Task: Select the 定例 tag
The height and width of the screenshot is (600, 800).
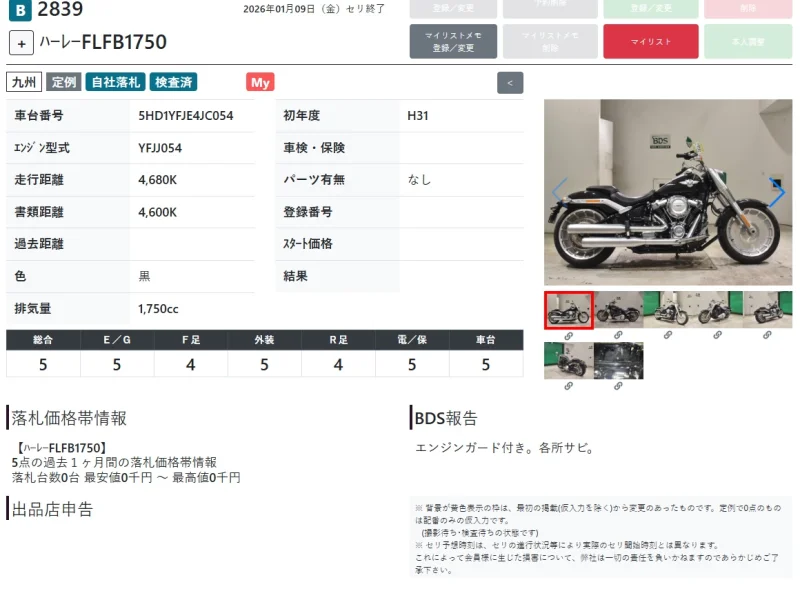Action: [64, 82]
